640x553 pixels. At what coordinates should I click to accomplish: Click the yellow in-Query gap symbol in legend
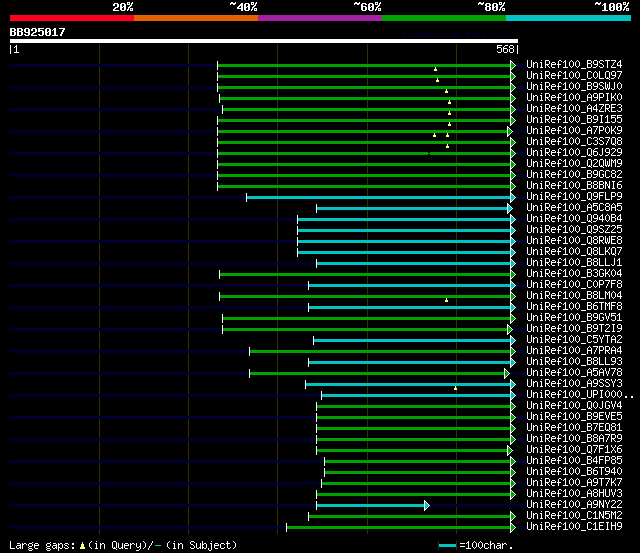click(x=82, y=546)
